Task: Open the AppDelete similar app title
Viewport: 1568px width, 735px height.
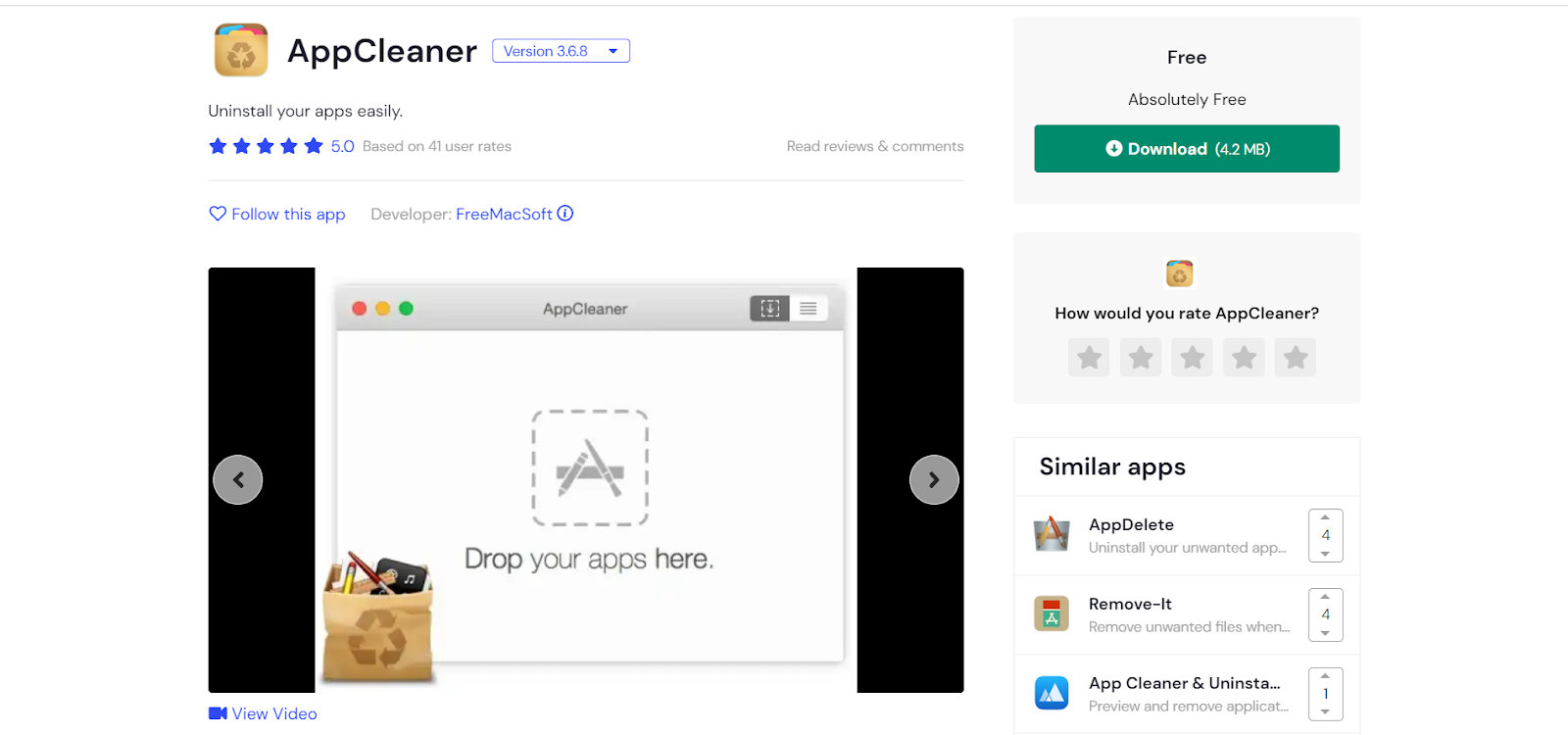Action: click(x=1131, y=524)
